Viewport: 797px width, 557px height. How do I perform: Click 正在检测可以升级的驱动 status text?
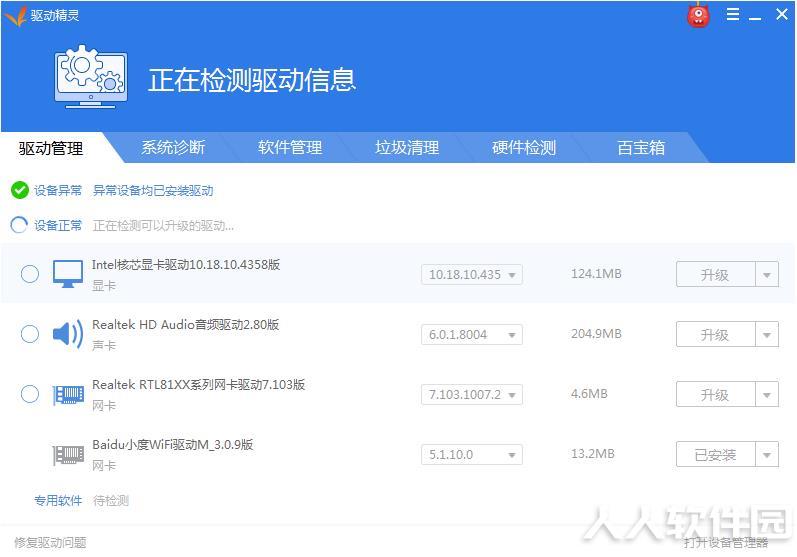tap(163, 225)
